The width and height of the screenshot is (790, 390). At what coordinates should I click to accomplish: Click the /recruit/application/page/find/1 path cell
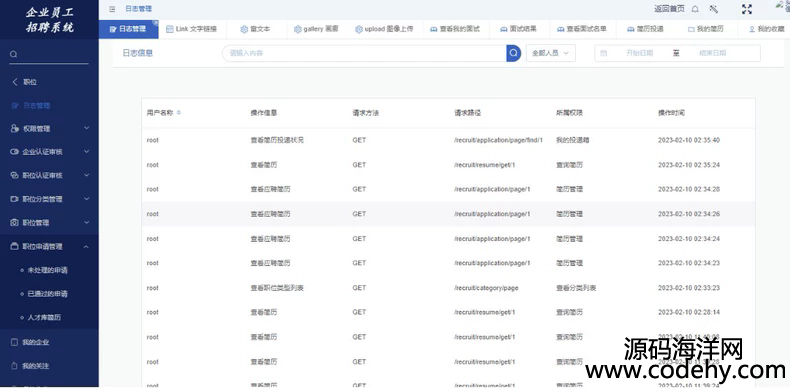click(498, 140)
